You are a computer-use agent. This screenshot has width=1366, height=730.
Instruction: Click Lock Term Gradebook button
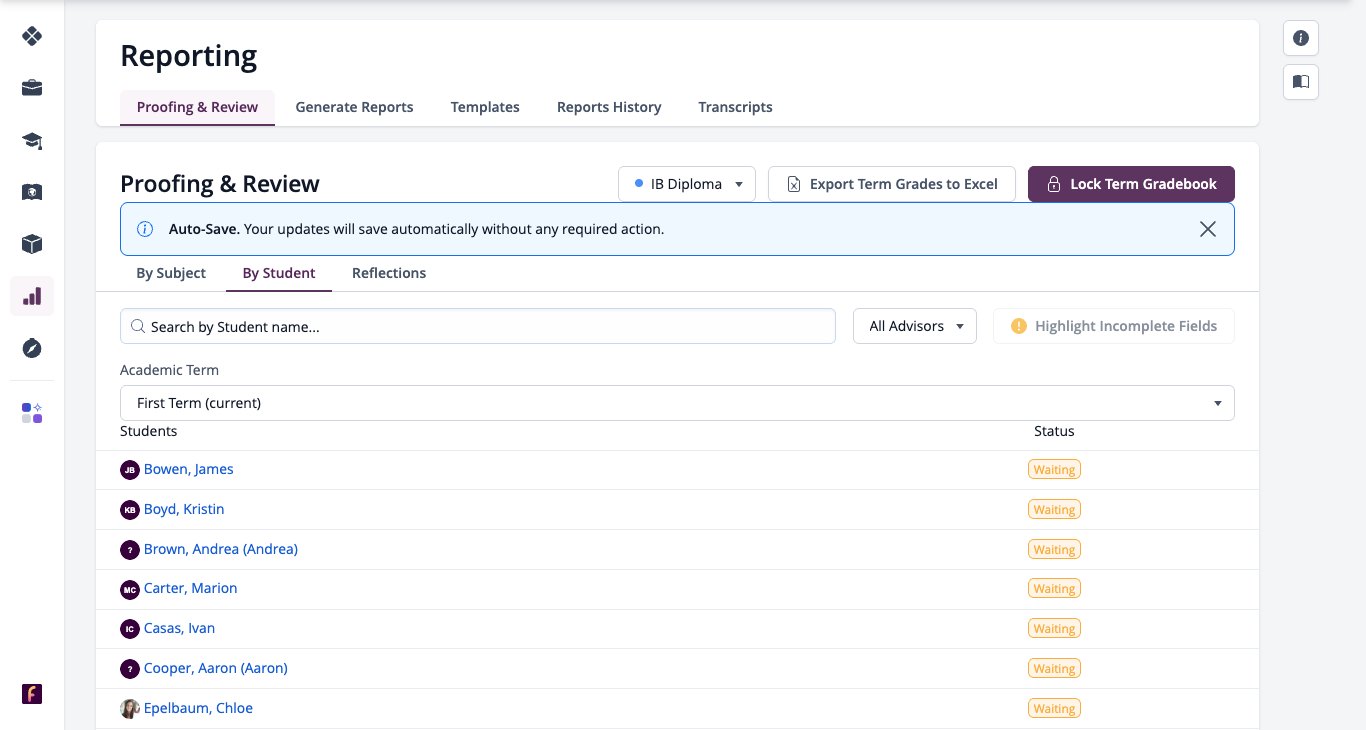click(1131, 184)
